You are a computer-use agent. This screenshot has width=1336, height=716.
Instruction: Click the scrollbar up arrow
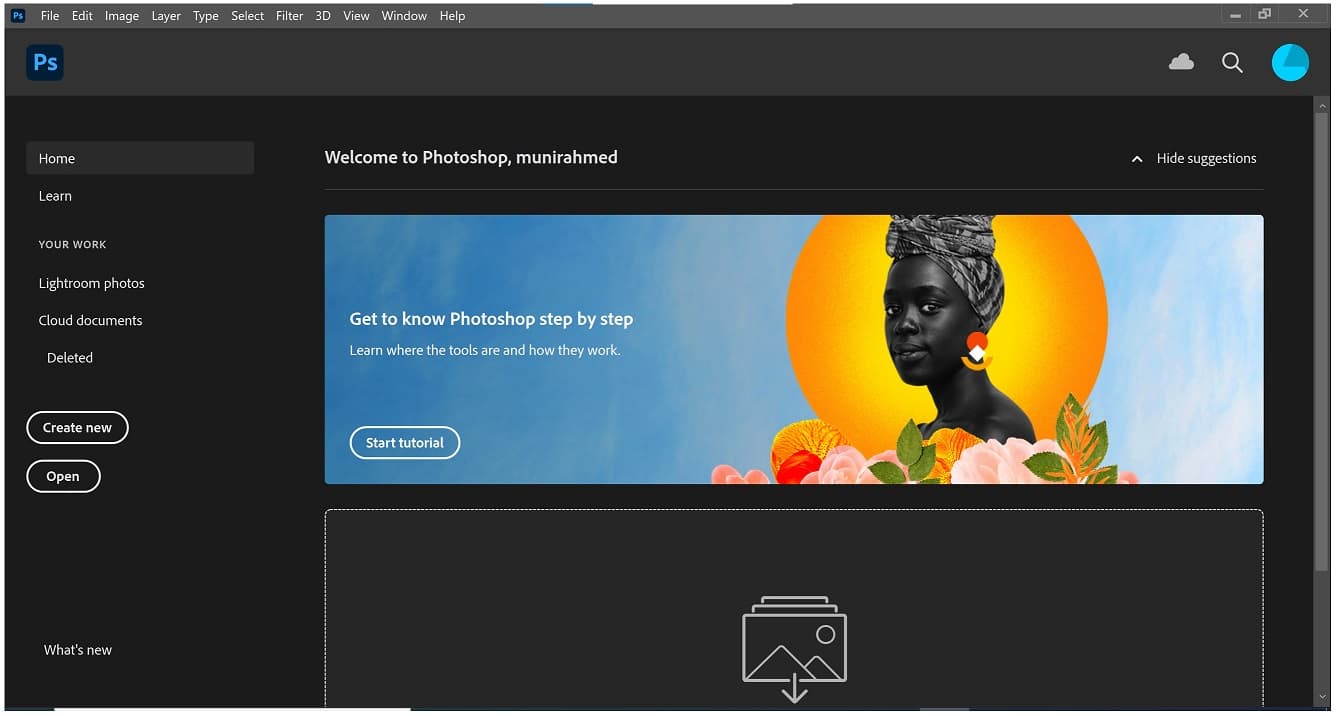coord(1323,104)
